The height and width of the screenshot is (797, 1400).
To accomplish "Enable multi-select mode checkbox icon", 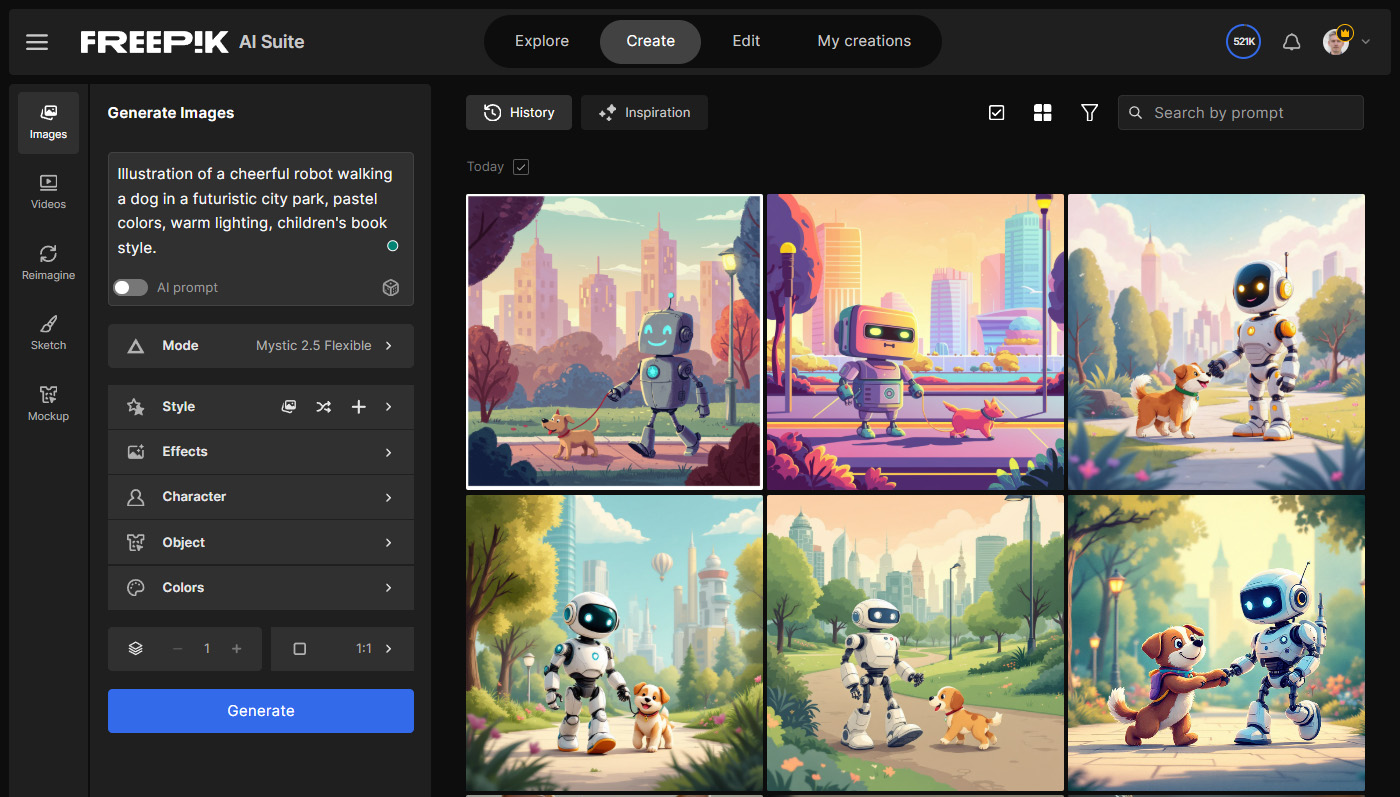I will pos(996,113).
